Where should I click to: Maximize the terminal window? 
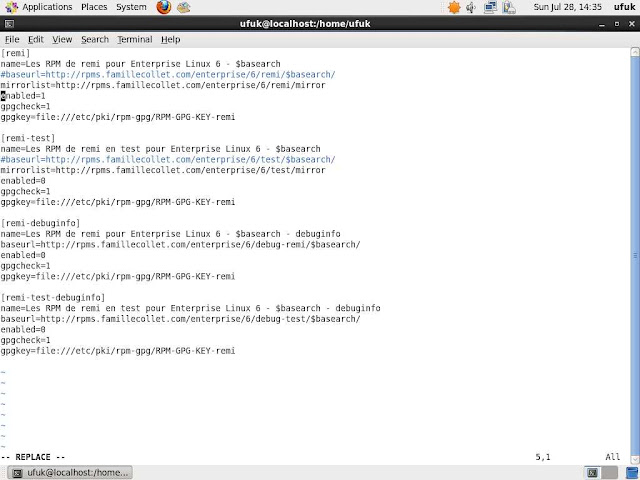(617, 24)
